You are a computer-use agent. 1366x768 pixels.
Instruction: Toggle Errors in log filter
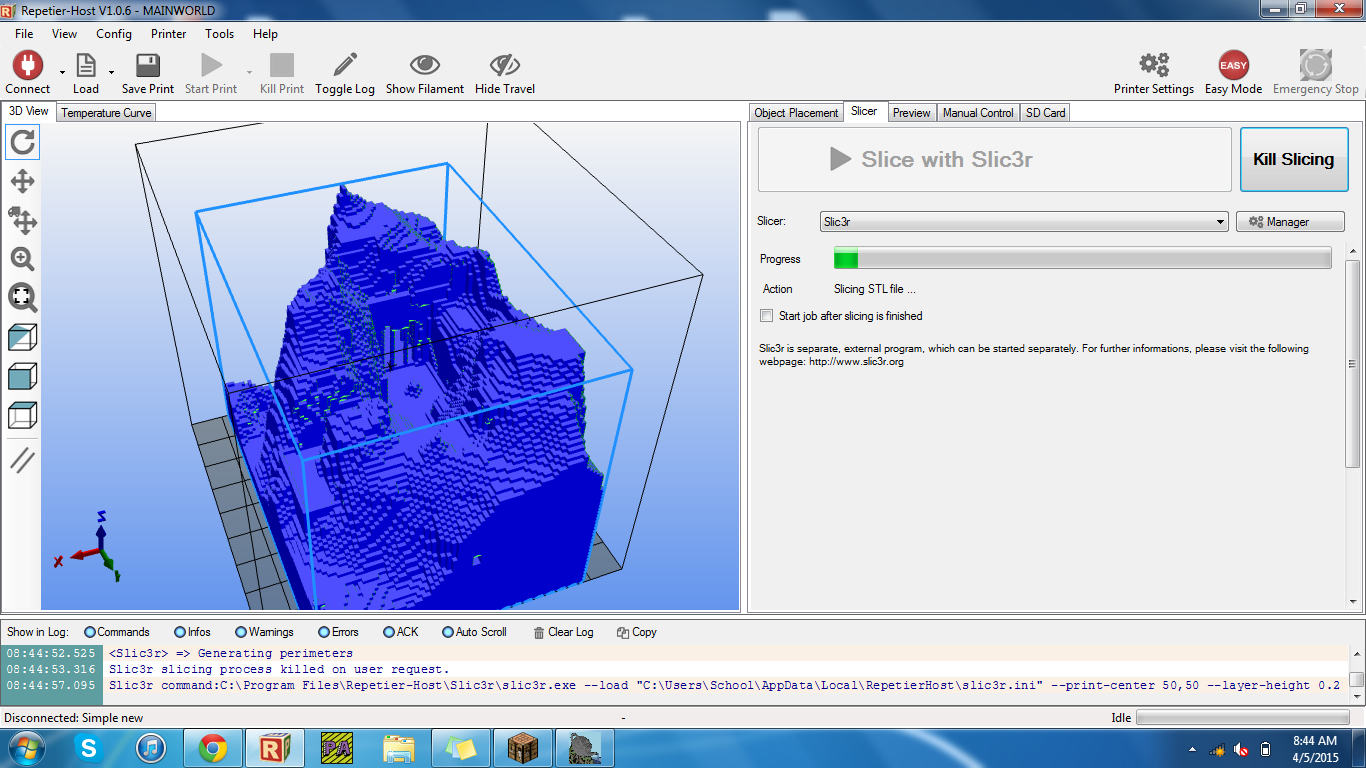[324, 632]
